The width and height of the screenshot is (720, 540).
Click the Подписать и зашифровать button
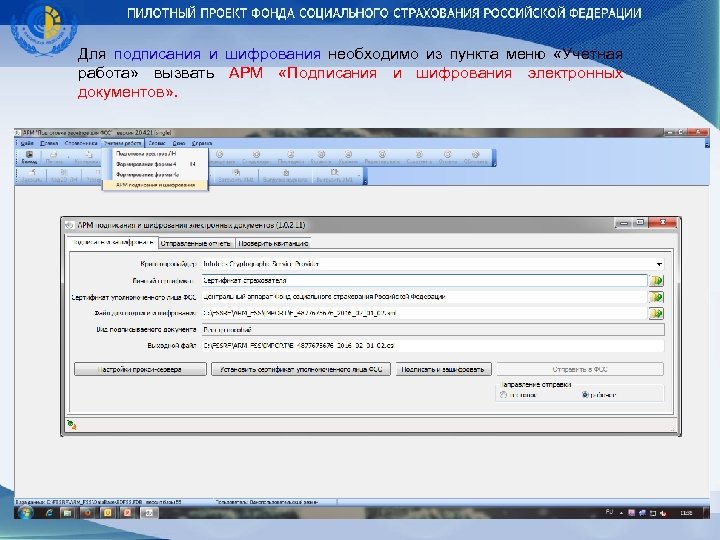(x=444, y=369)
